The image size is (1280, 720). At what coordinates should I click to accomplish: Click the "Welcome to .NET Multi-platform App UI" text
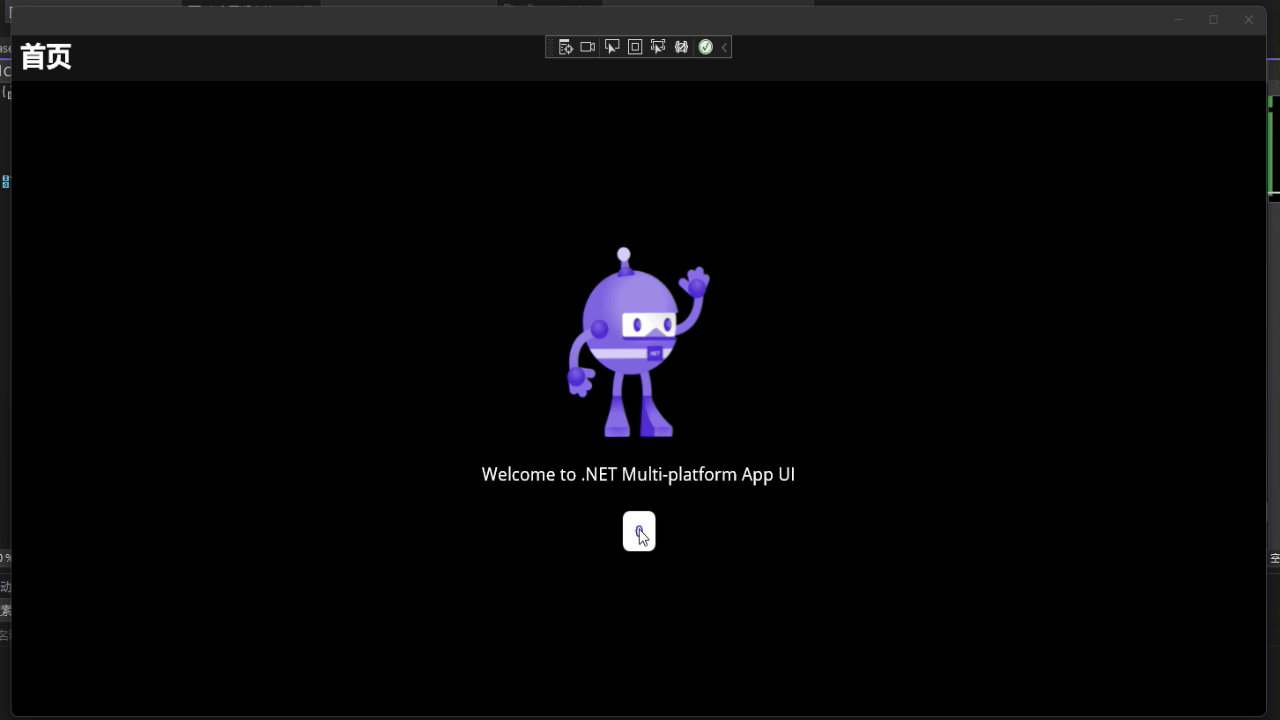tap(638, 474)
